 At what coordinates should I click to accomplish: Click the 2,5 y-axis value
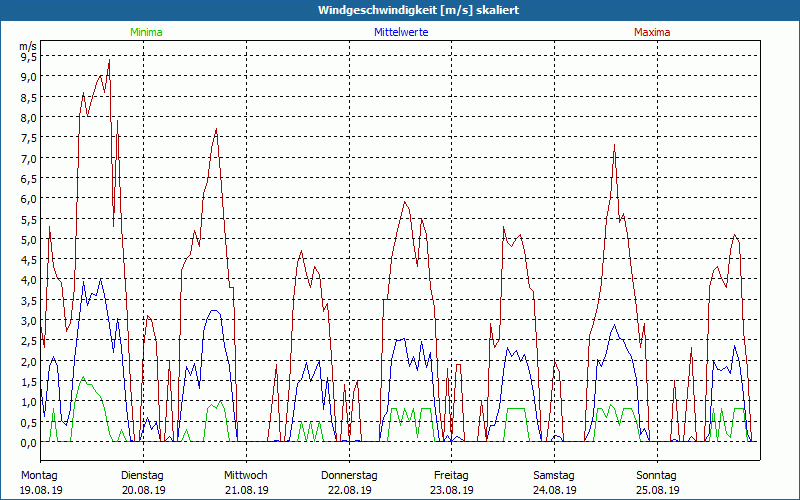pyautogui.click(x=29, y=341)
